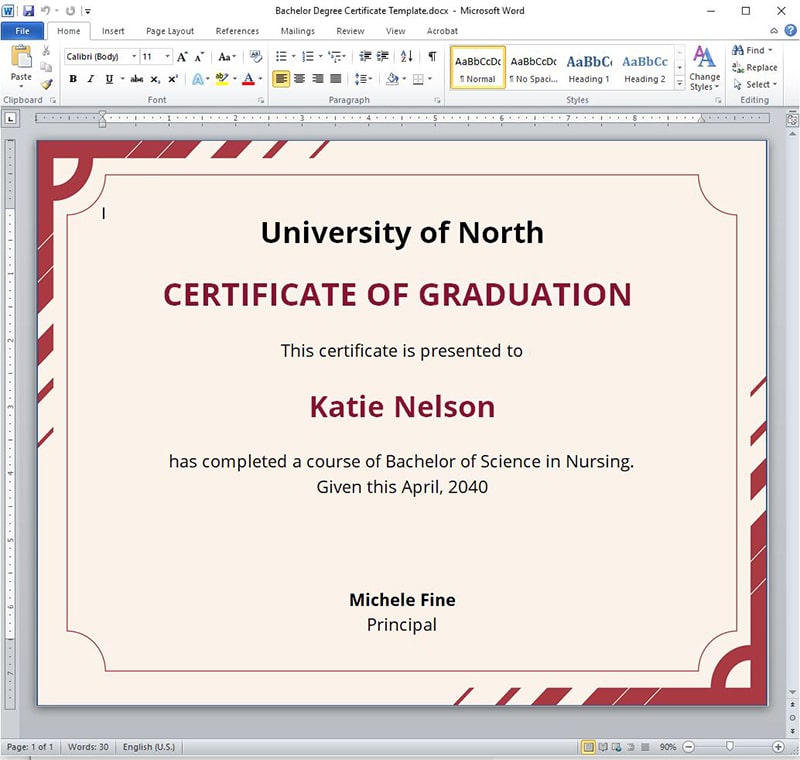This screenshot has height=760, width=800.
Task: Click the Save icon in quick access toolbar
Action: click(28, 11)
